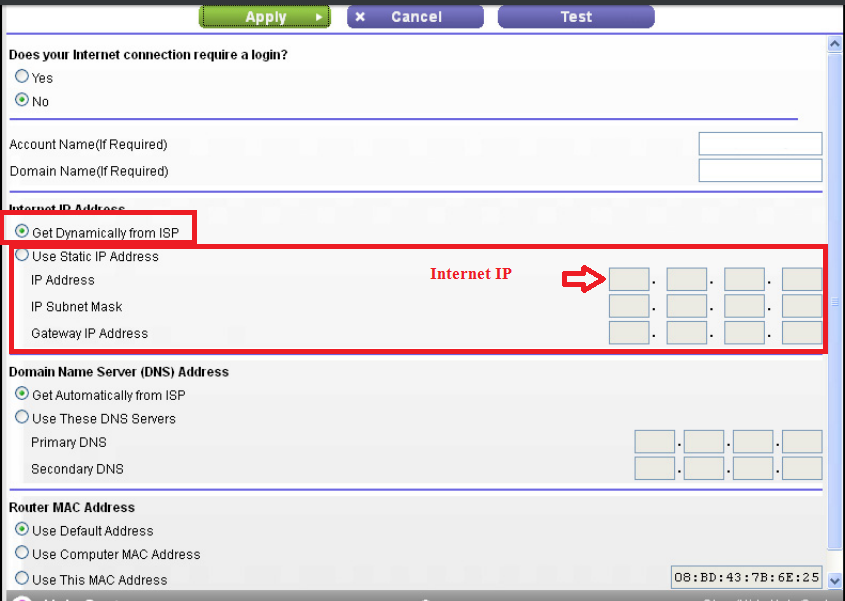Select Get Automatically from ISP for DNS

click(22, 395)
